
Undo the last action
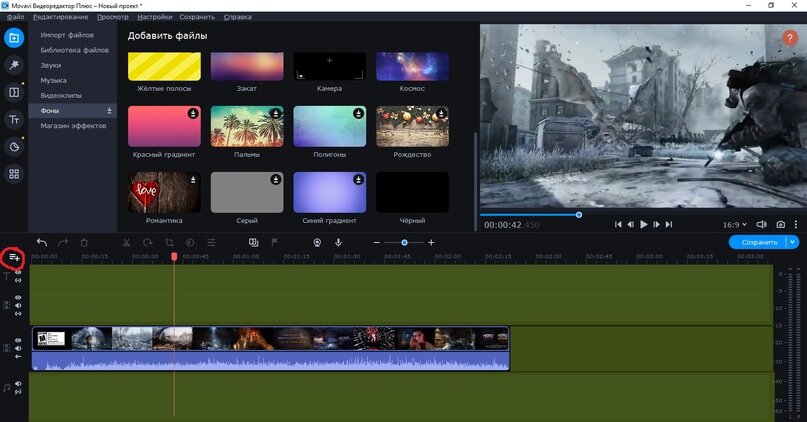(42, 242)
